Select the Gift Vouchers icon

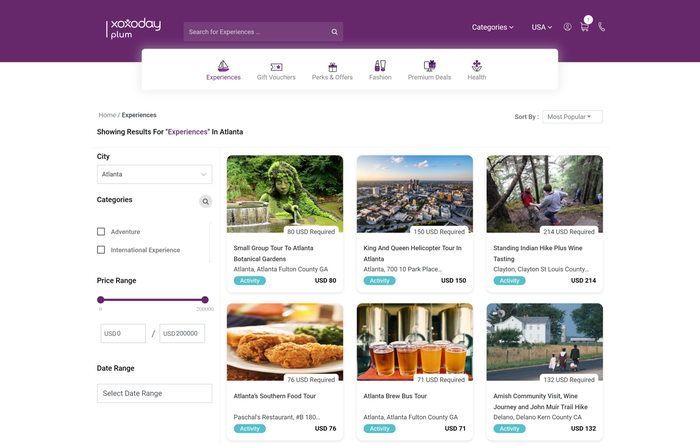(276, 67)
